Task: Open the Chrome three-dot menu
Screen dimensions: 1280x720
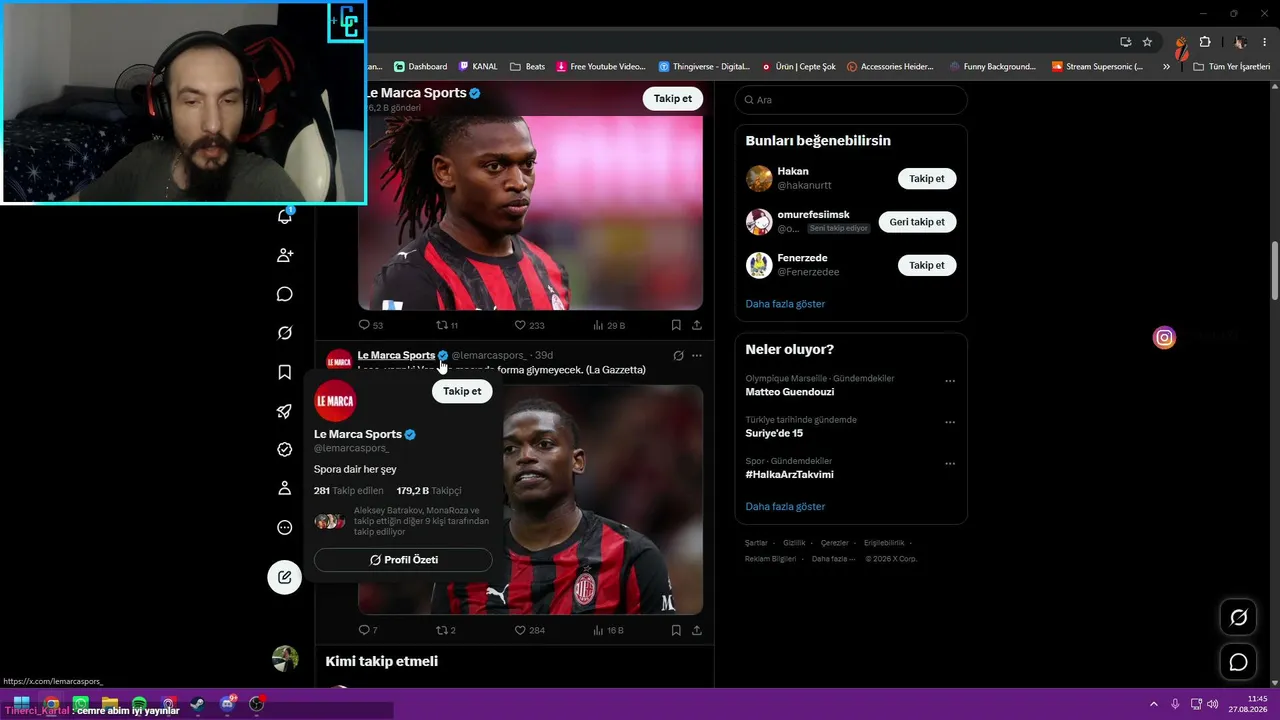Action: point(1264,42)
